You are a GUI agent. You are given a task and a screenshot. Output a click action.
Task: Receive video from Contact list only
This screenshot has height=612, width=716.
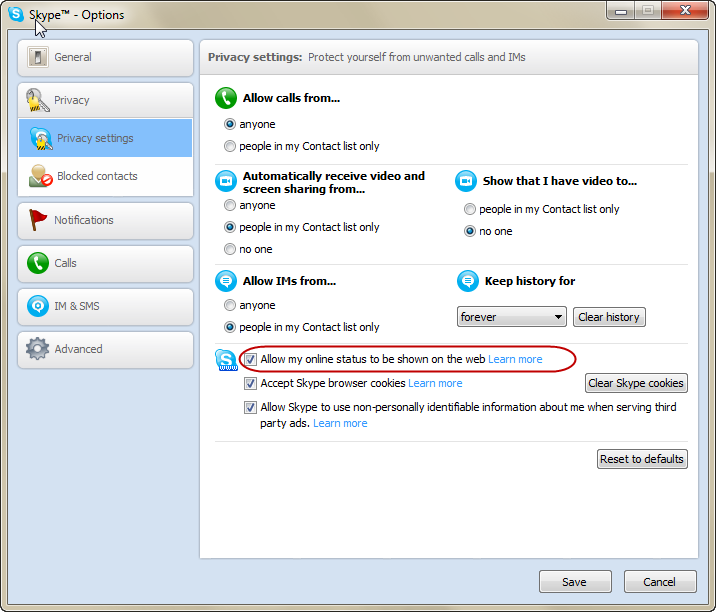[x=230, y=227]
